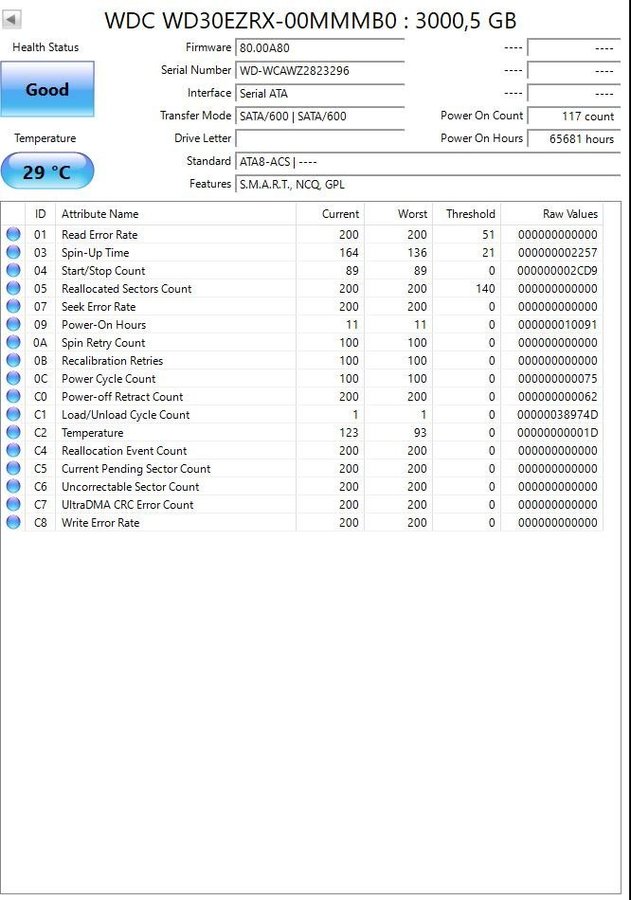Select the Power Cycle Count attribute name
631x900 pixels.
109,379
